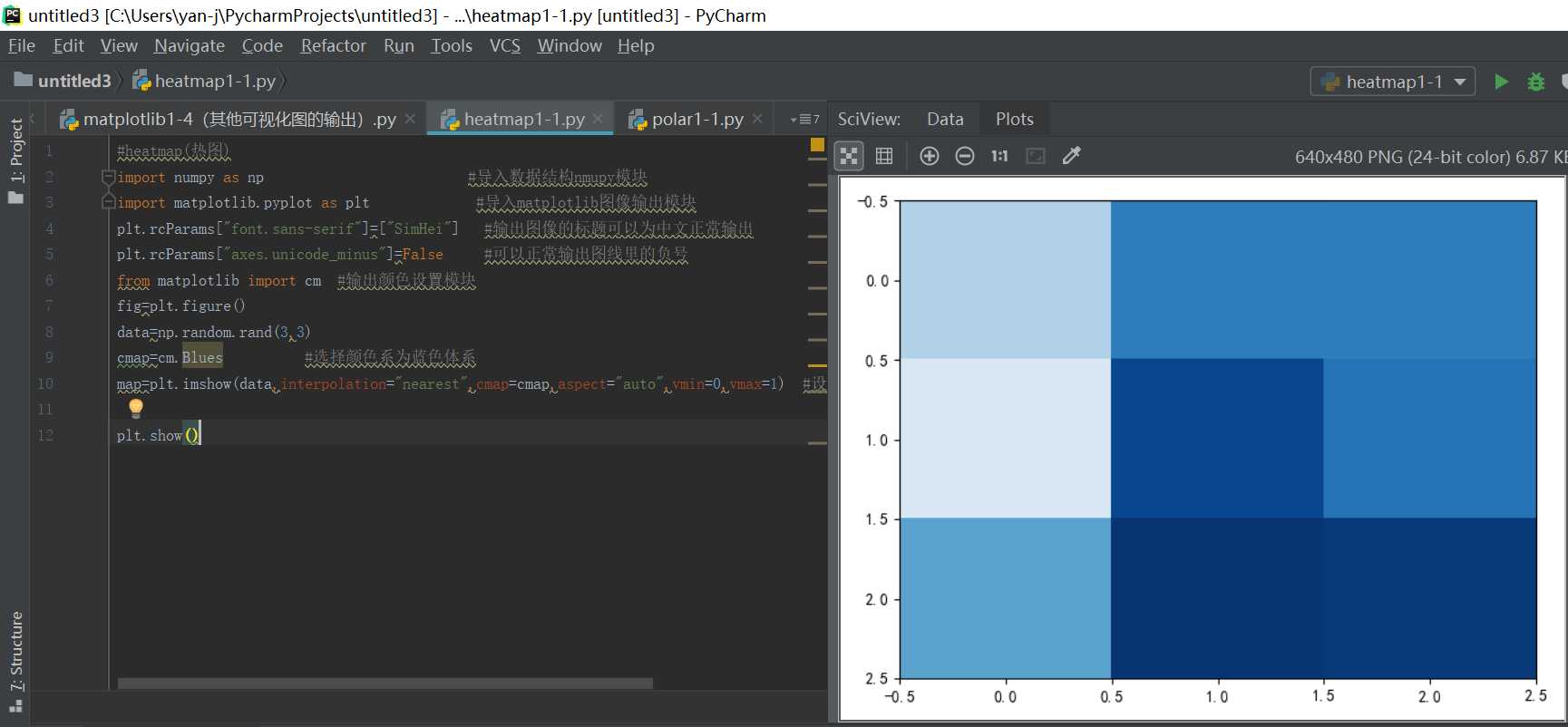Show the hidden tabs list dropdown
The height and width of the screenshot is (727, 1568).
point(804,119)
